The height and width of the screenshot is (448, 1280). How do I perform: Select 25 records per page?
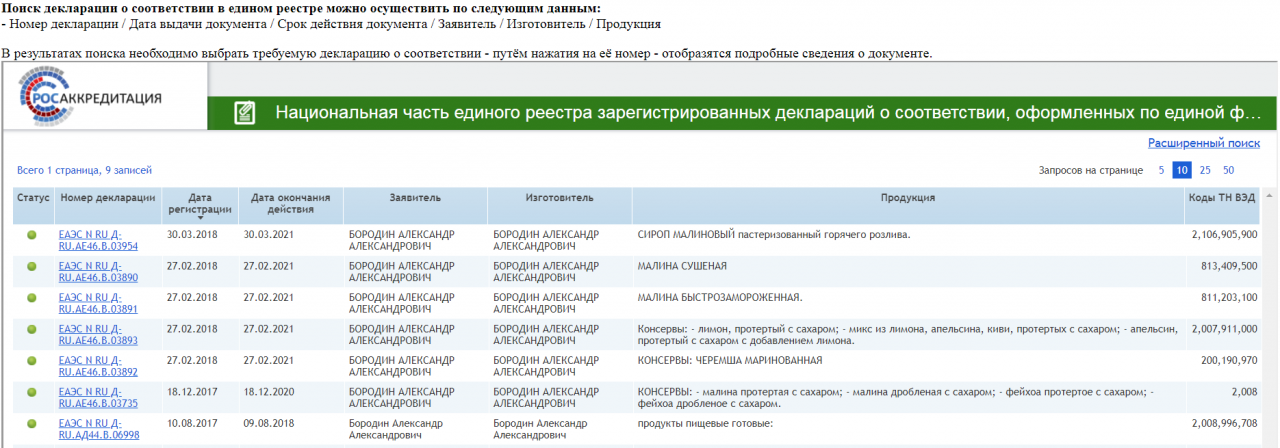(1205, 170)
